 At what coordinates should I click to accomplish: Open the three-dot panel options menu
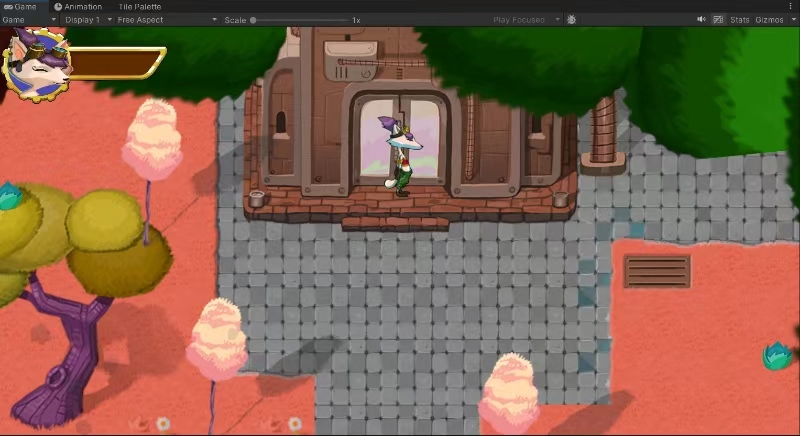[792, 6]
